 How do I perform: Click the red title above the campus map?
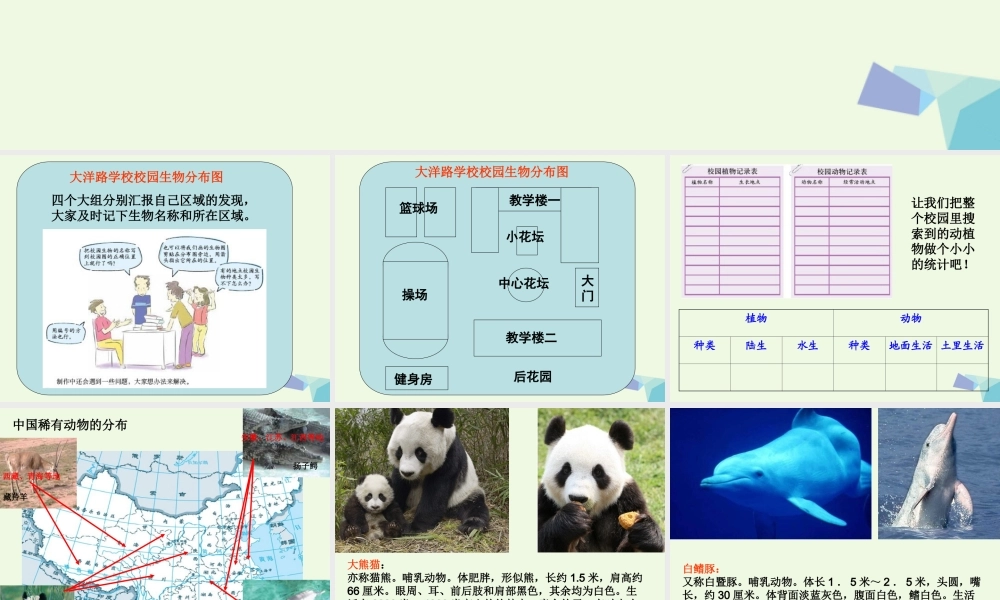[x=492, y=172]
